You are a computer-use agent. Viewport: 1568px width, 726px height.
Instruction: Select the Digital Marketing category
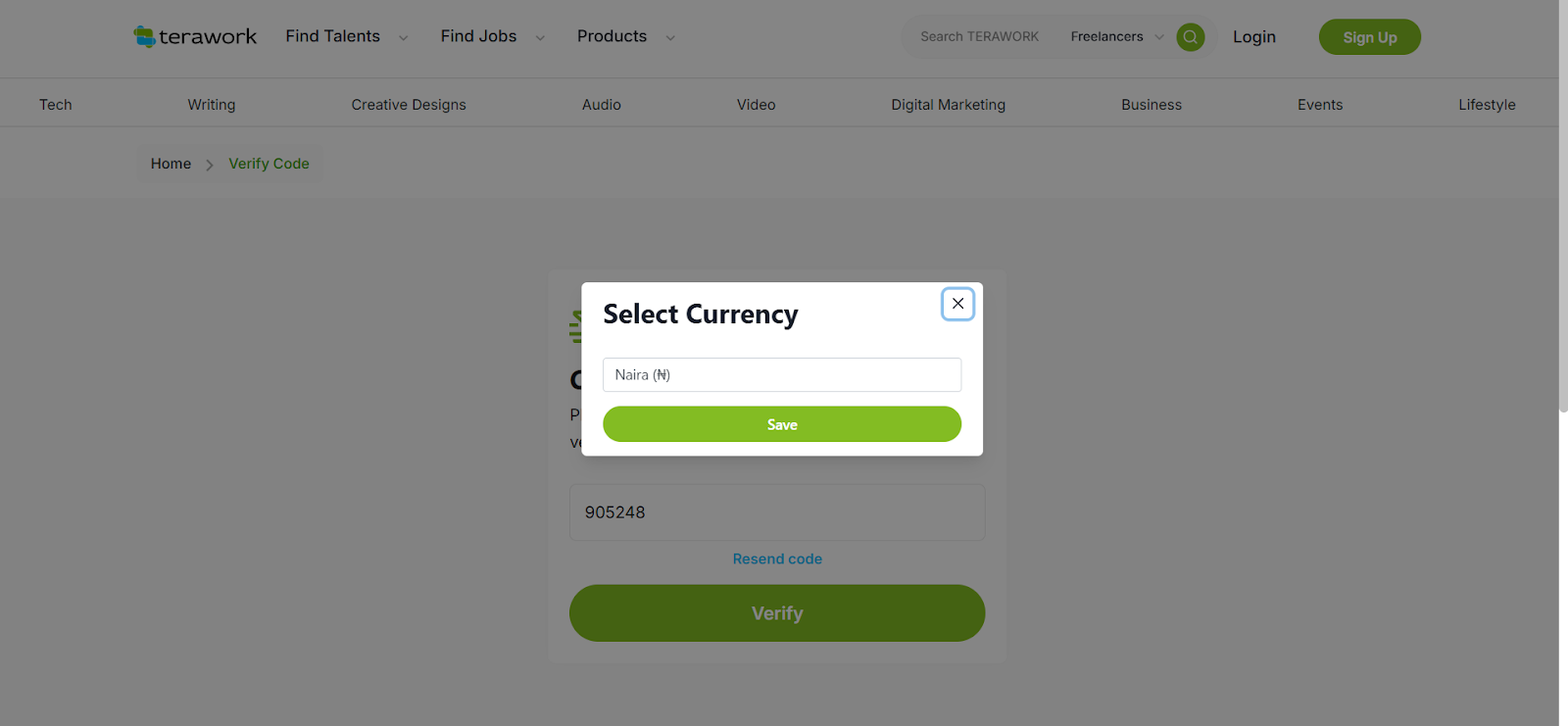pos(948,105)
